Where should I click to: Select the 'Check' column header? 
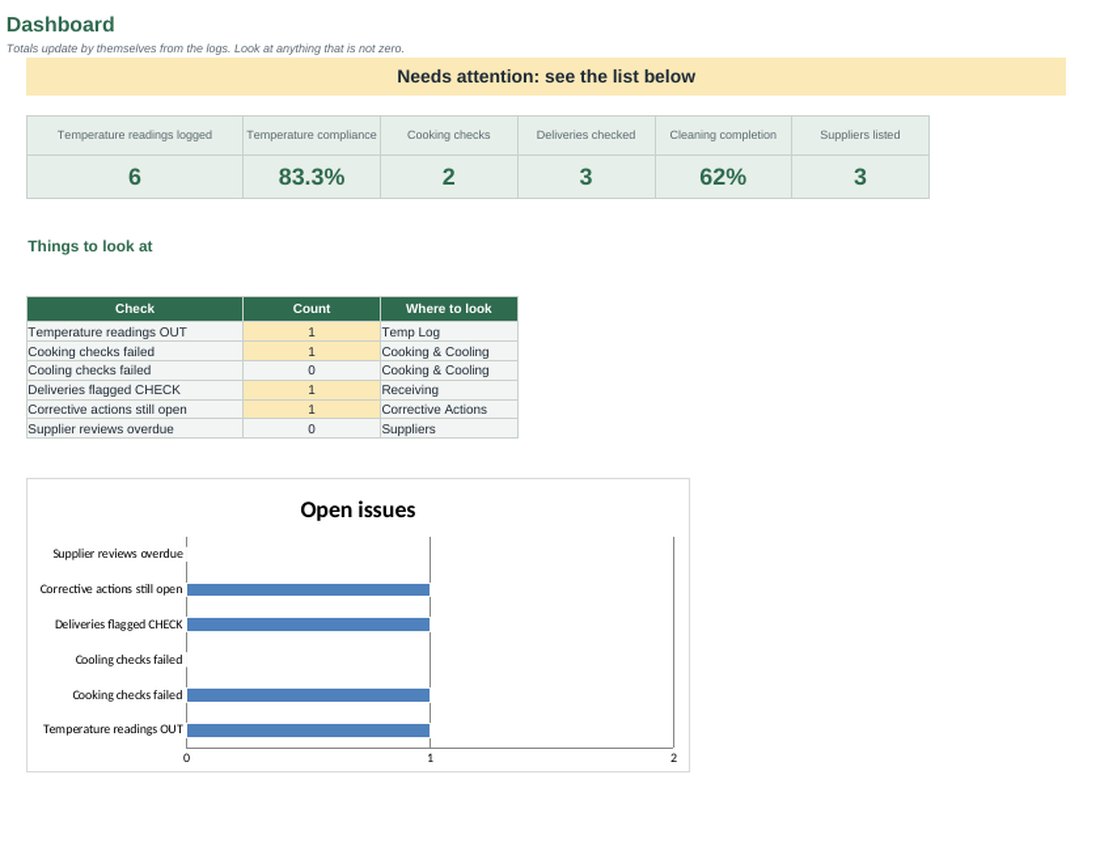click(135, 309)
